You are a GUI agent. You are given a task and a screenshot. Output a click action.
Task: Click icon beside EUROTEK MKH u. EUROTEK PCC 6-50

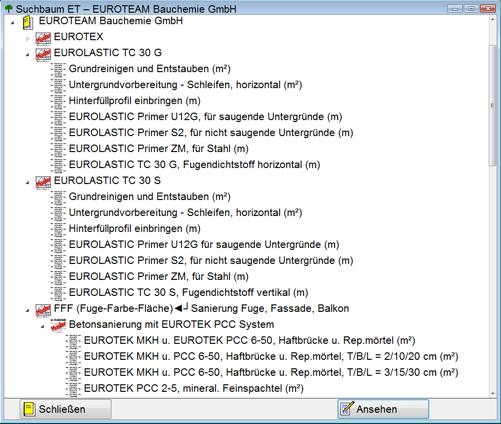click(x=73, y=342)
